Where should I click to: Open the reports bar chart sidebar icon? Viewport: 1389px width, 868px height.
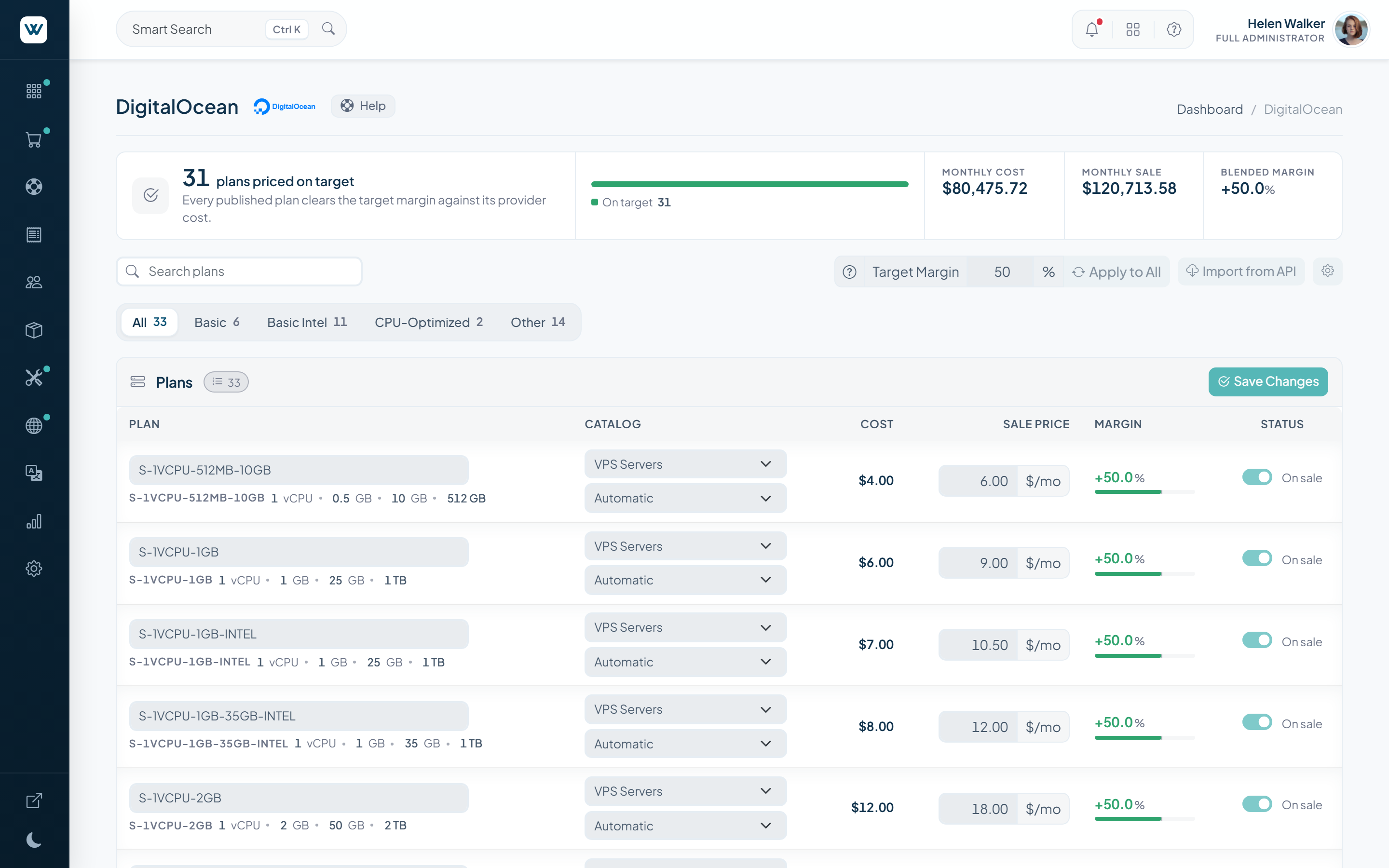point(34,521)
